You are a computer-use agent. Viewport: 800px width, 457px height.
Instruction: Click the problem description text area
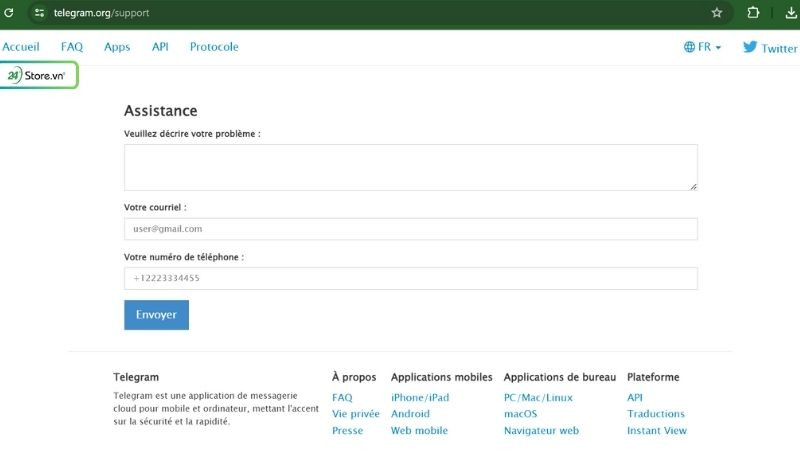[410, 167]
